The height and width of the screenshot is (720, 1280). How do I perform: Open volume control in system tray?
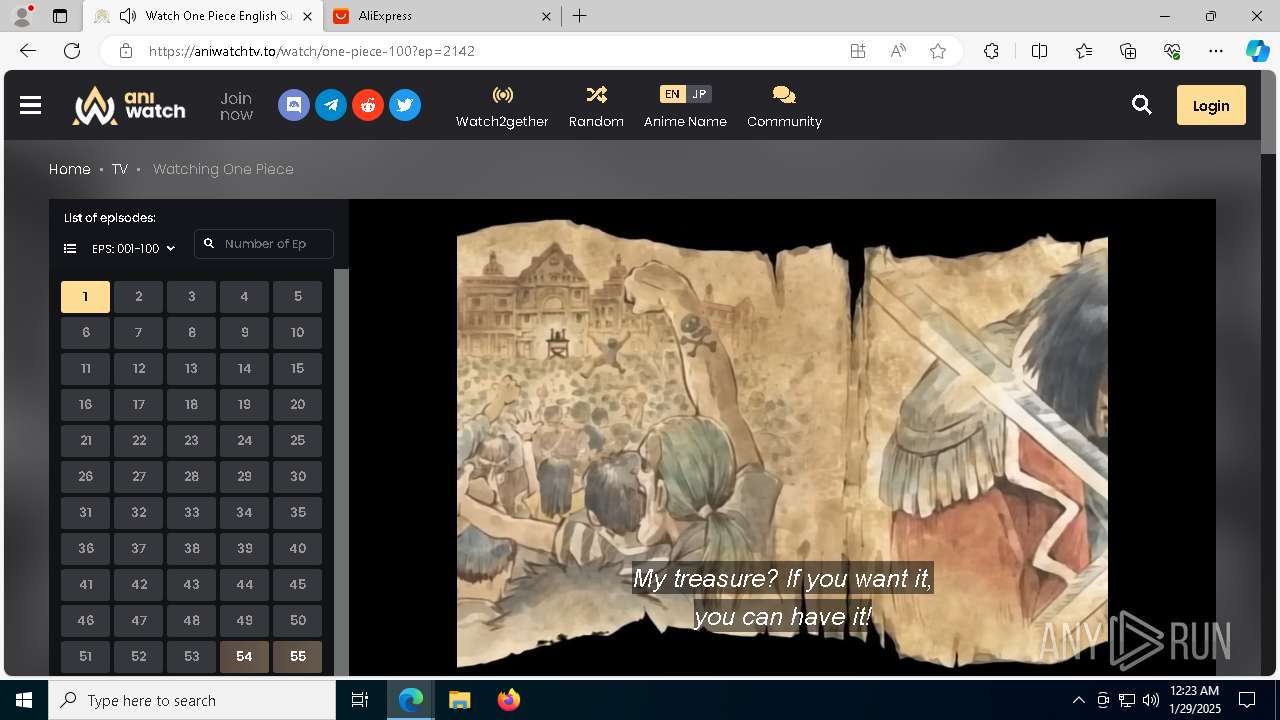coord(1151,700)
